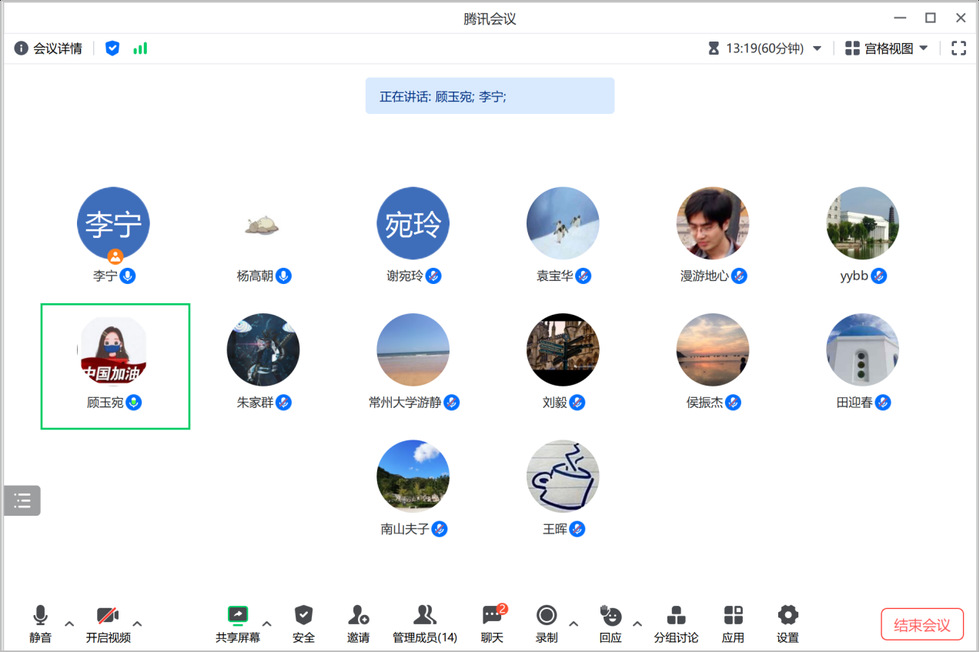Click the red 结束会议 button
Image resolution: width=979 pixels, height=652 pixels.
(x=922, y=625)
